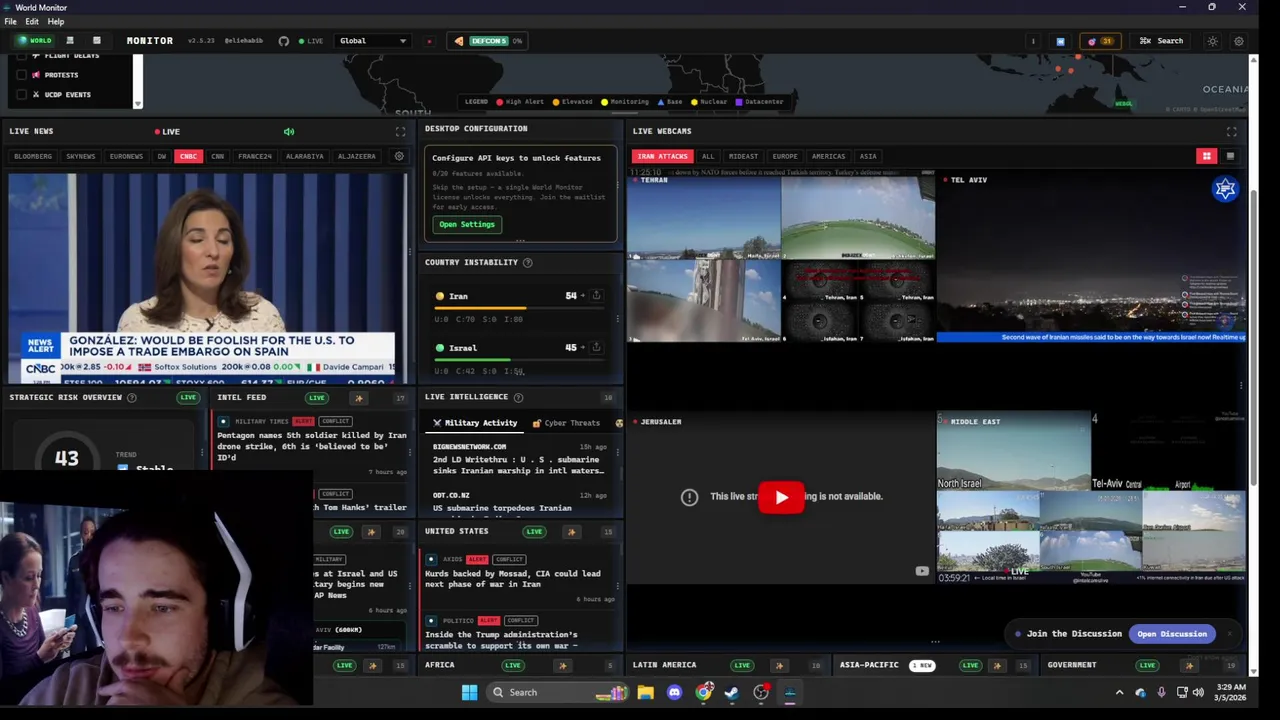The image size is (1280, 720).
Task: Summarize Intel Feed with sparkle icon
Action: click(x=359, y=398)
